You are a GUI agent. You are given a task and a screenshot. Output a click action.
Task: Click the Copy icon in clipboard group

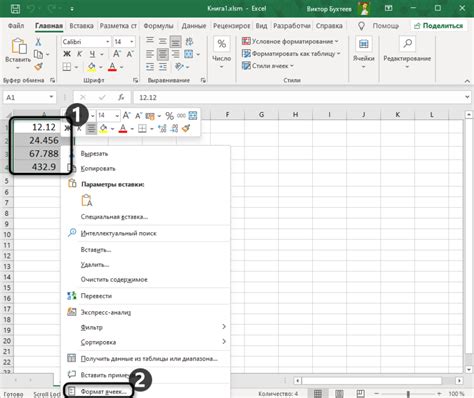click(x=38, y=54)
